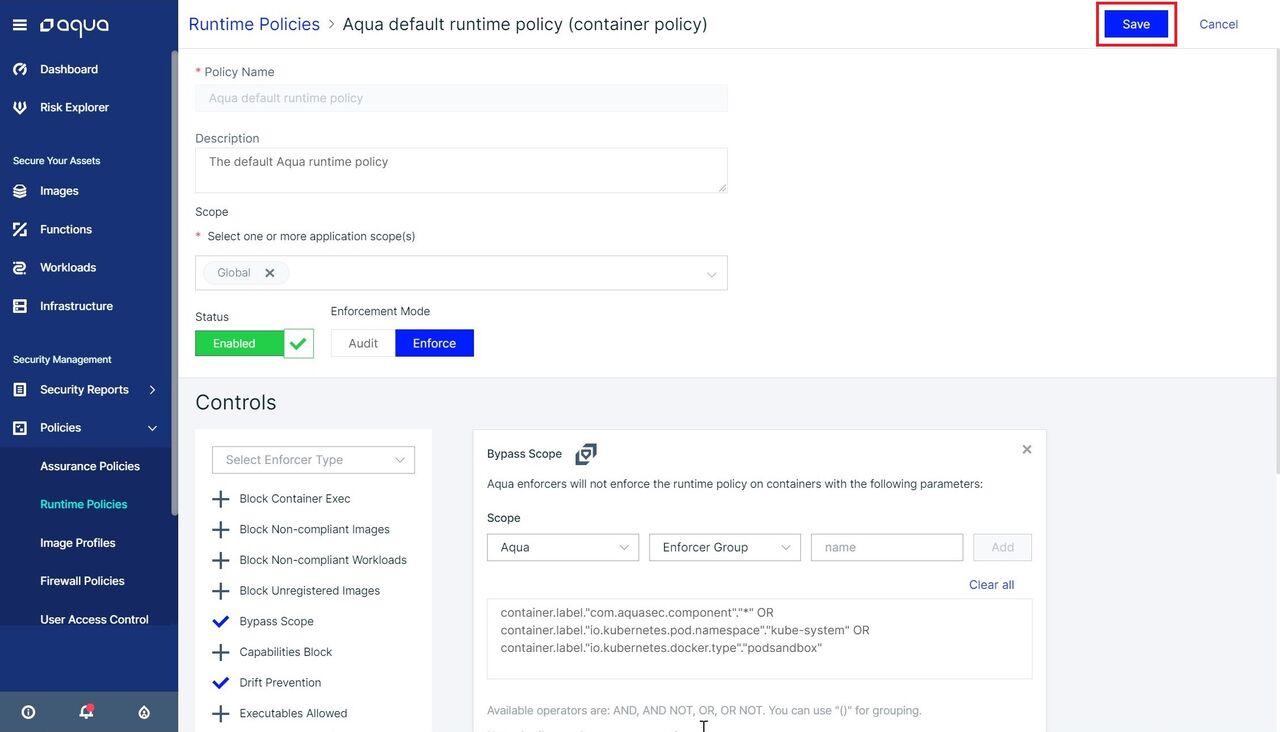Collapse the Policies submenu chevron

tap(153, 428)
